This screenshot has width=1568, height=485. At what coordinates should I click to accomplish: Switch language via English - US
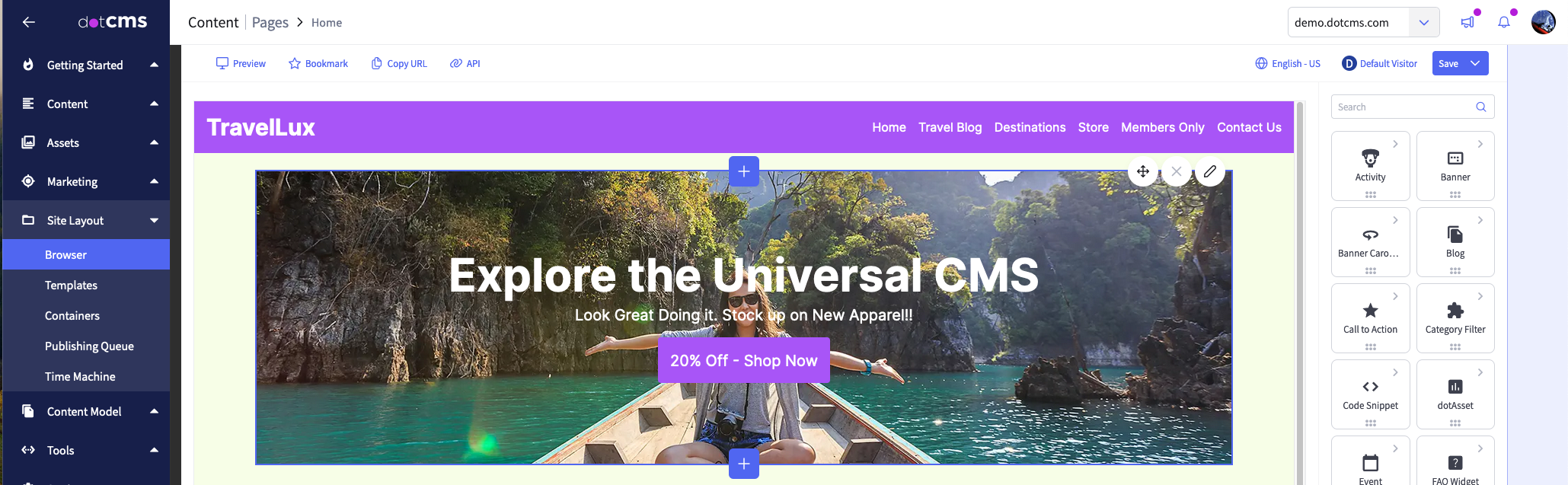click(1288, 63)
